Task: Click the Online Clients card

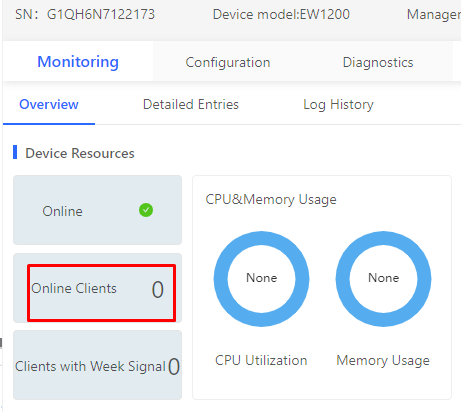Action: coord(97,288)
